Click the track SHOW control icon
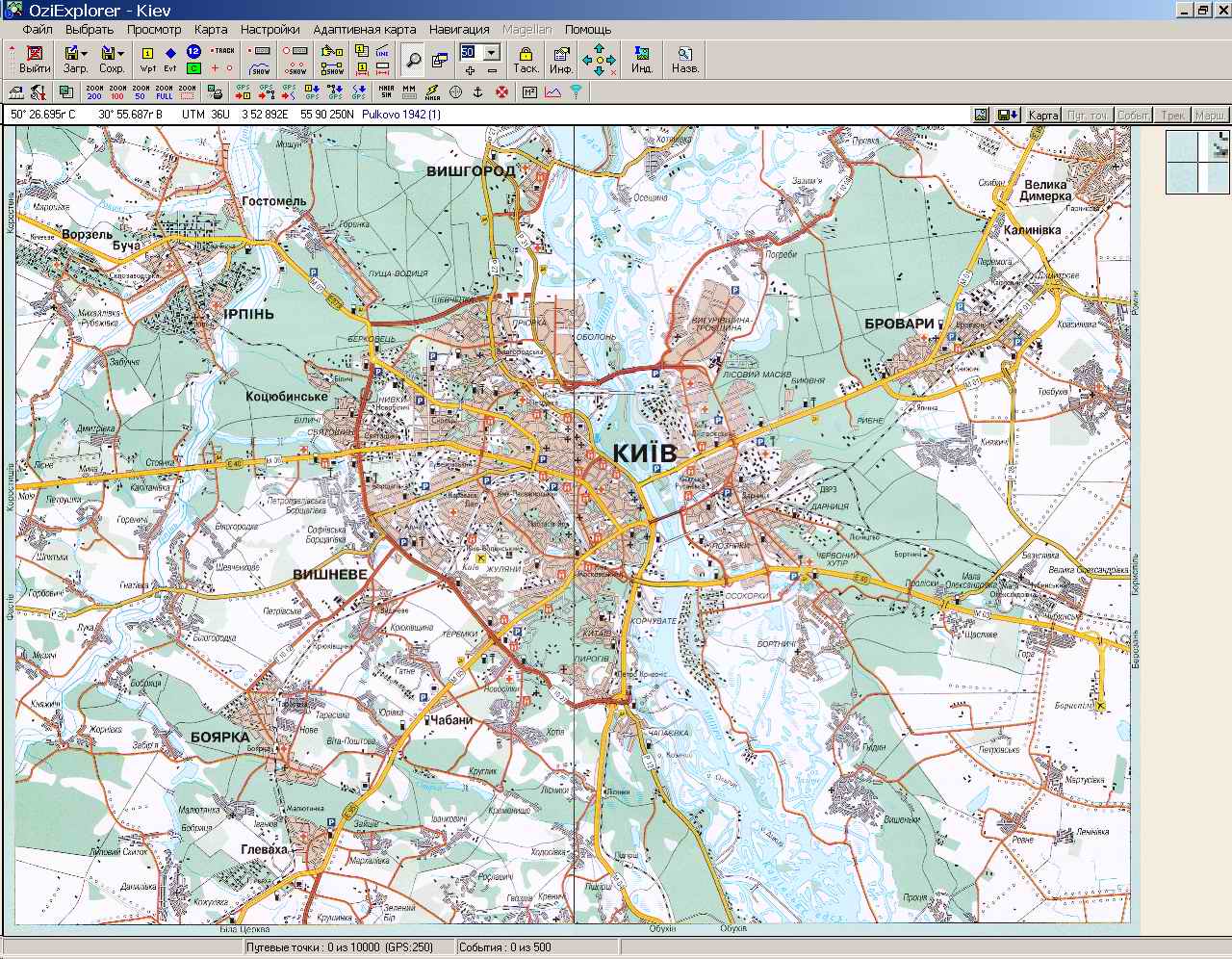 tap(260, 68)
